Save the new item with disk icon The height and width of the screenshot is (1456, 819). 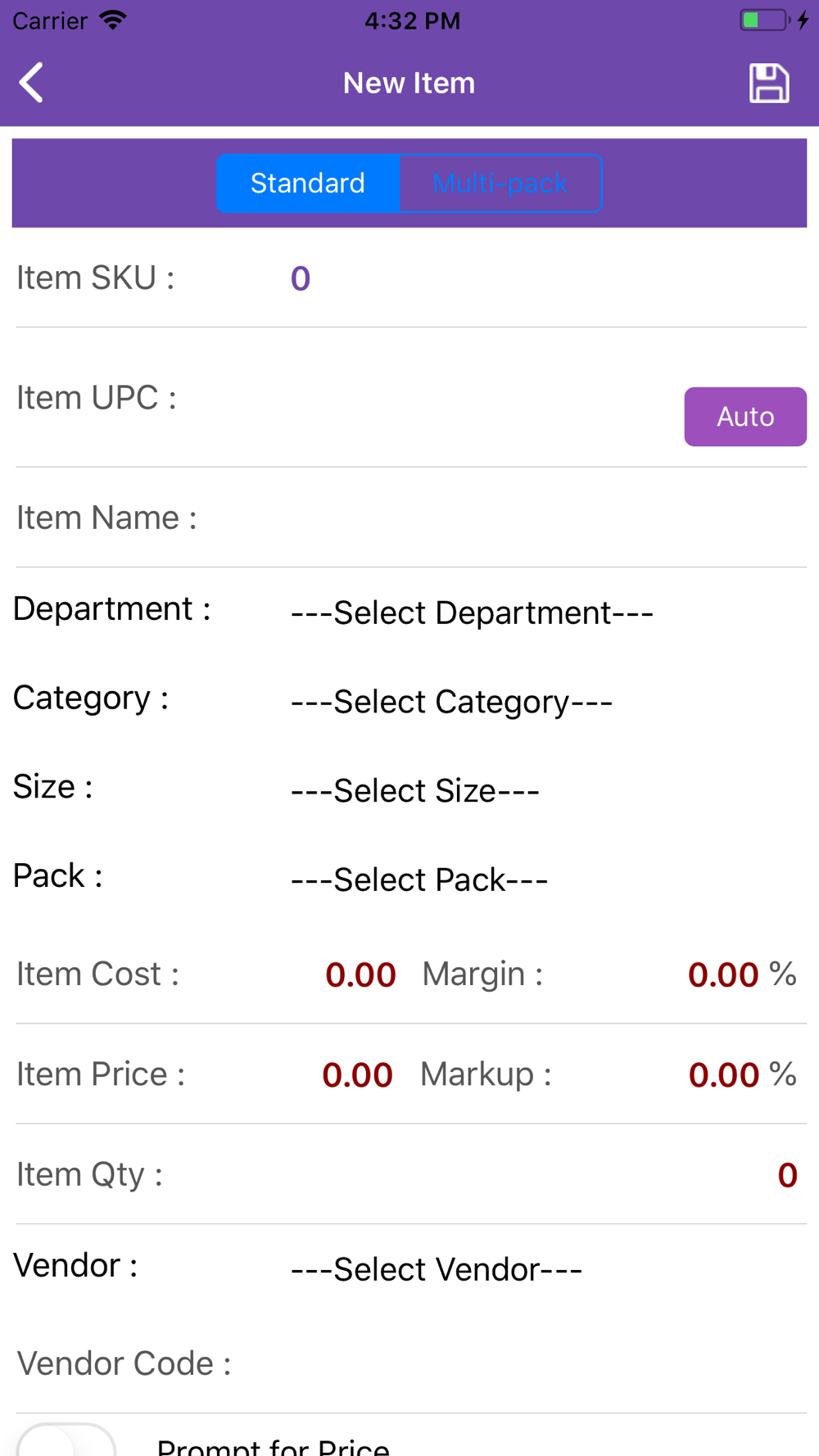[769, 83]
